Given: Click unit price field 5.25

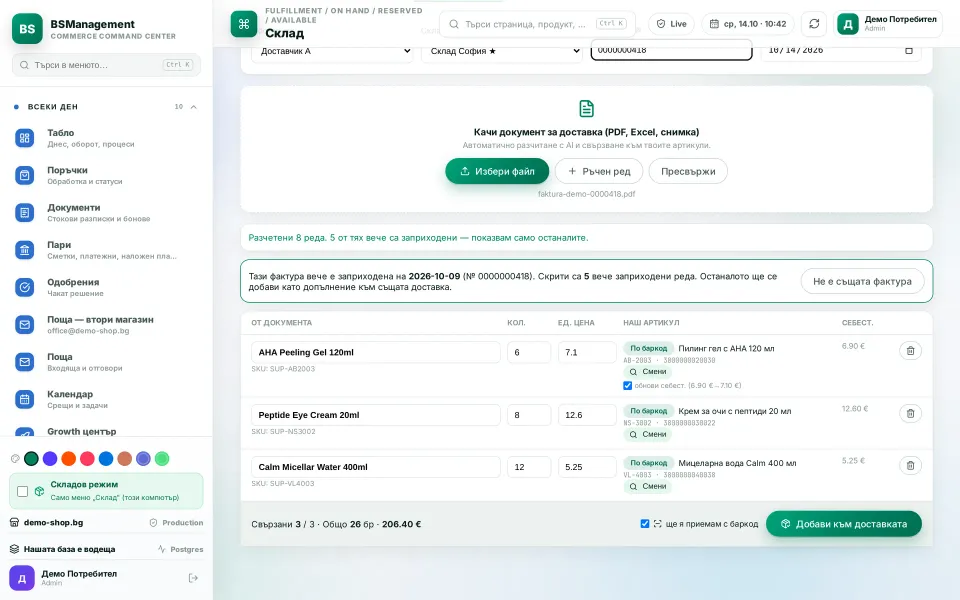Looking at the screenshot, I should coord(587,467).
